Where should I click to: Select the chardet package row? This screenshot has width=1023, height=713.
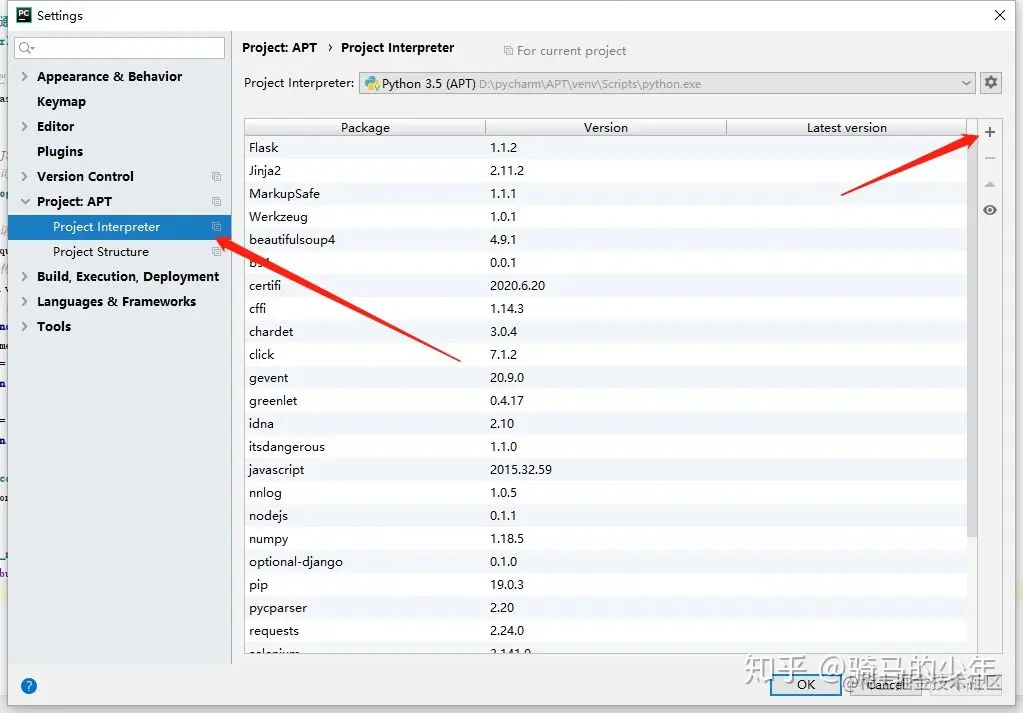coord(606,331)
